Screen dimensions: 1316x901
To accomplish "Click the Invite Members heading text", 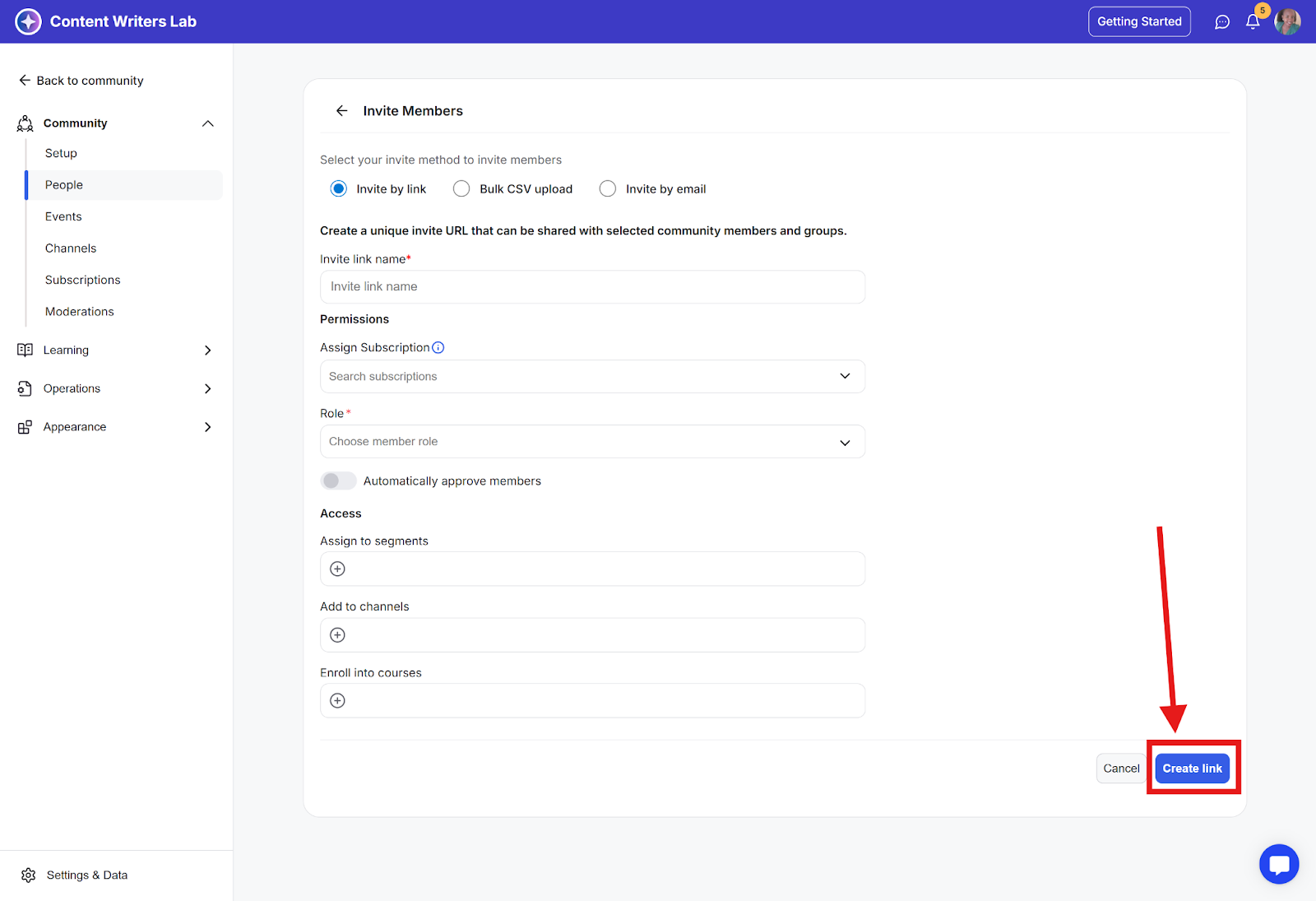I will 413,111.
